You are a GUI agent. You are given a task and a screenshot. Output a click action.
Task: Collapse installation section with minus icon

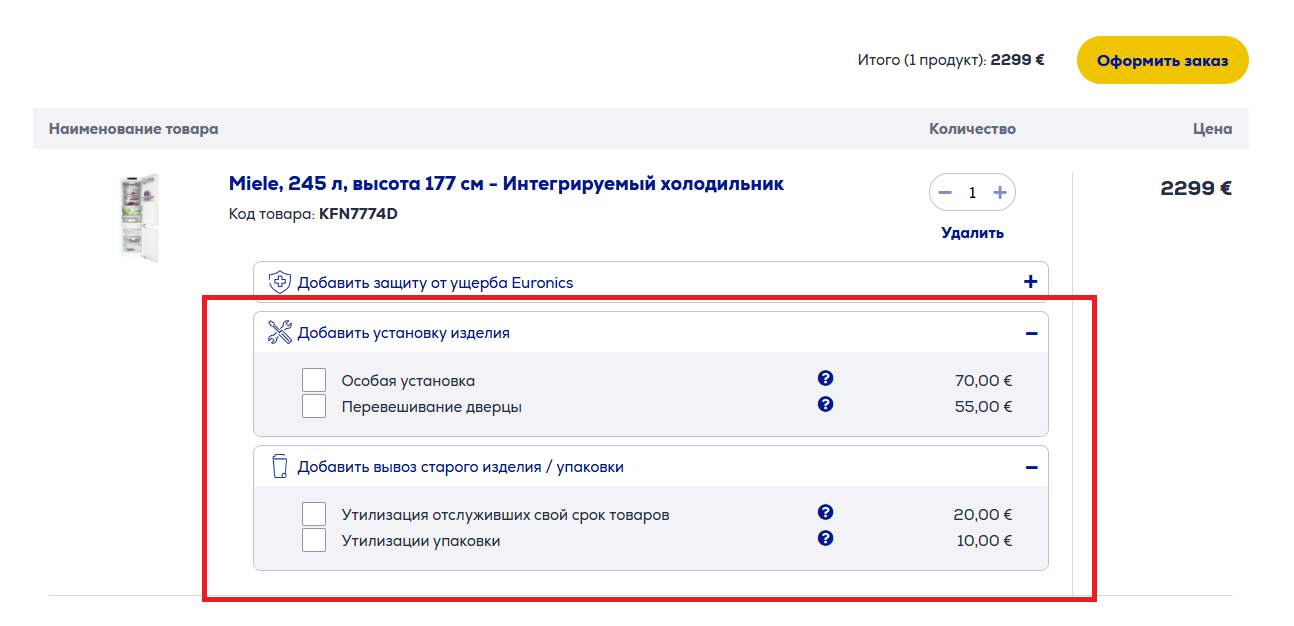click(x=1031, y=333)
